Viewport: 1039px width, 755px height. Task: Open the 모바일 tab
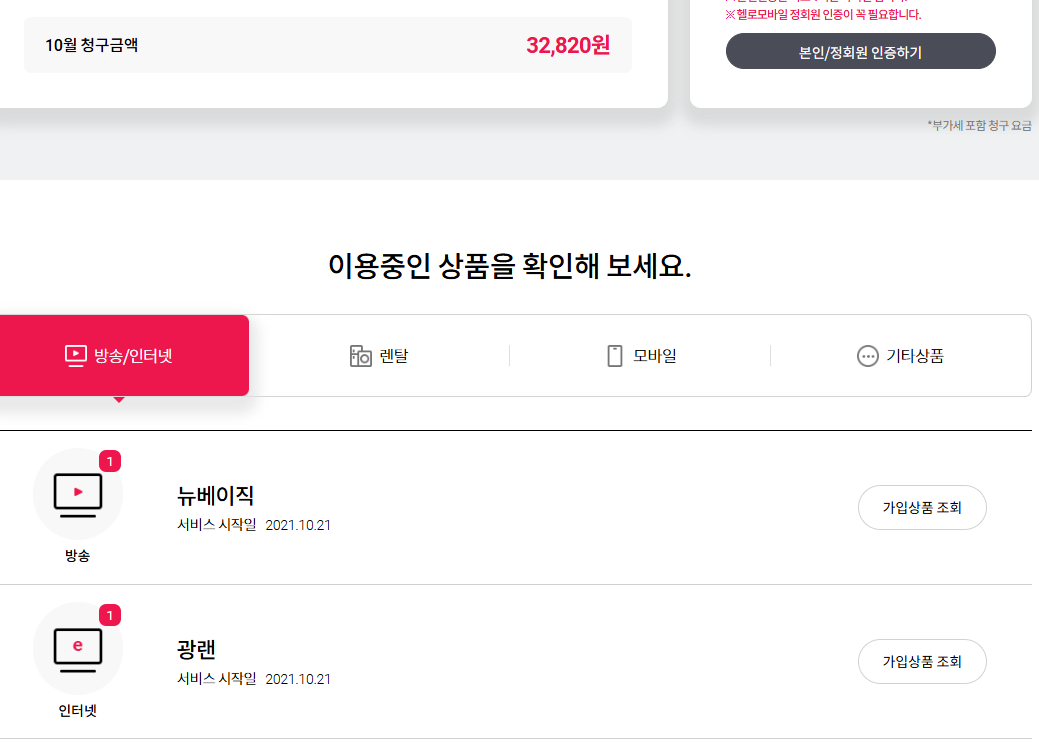click(640, 356)
